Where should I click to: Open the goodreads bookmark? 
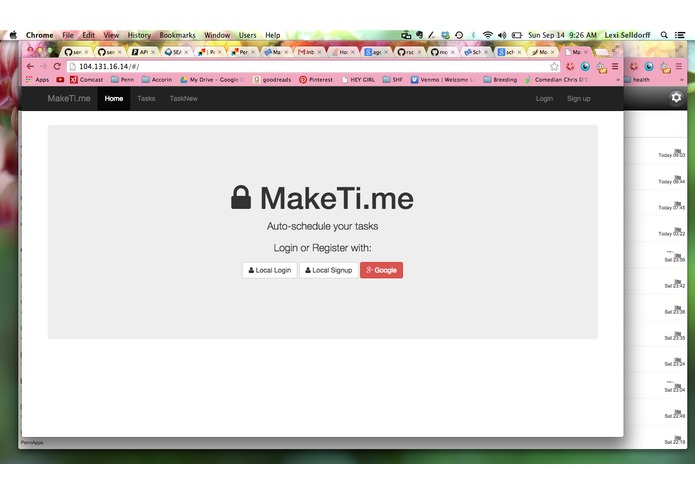(x=272, y=80)
